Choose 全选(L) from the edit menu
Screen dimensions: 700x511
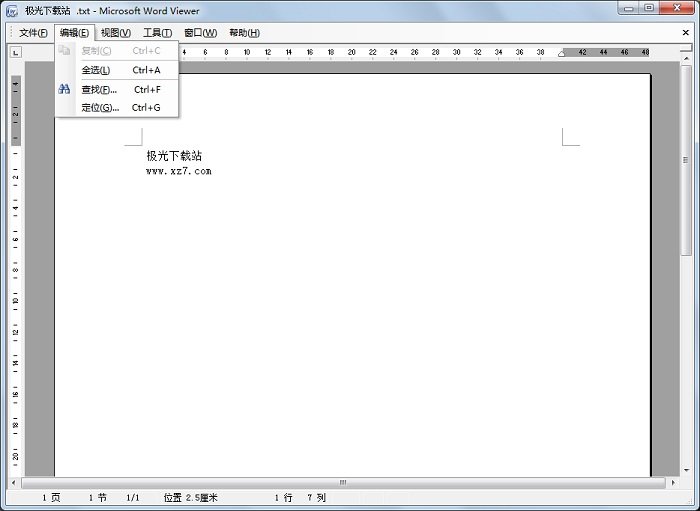pyautogui.click(x=117, y=70)
